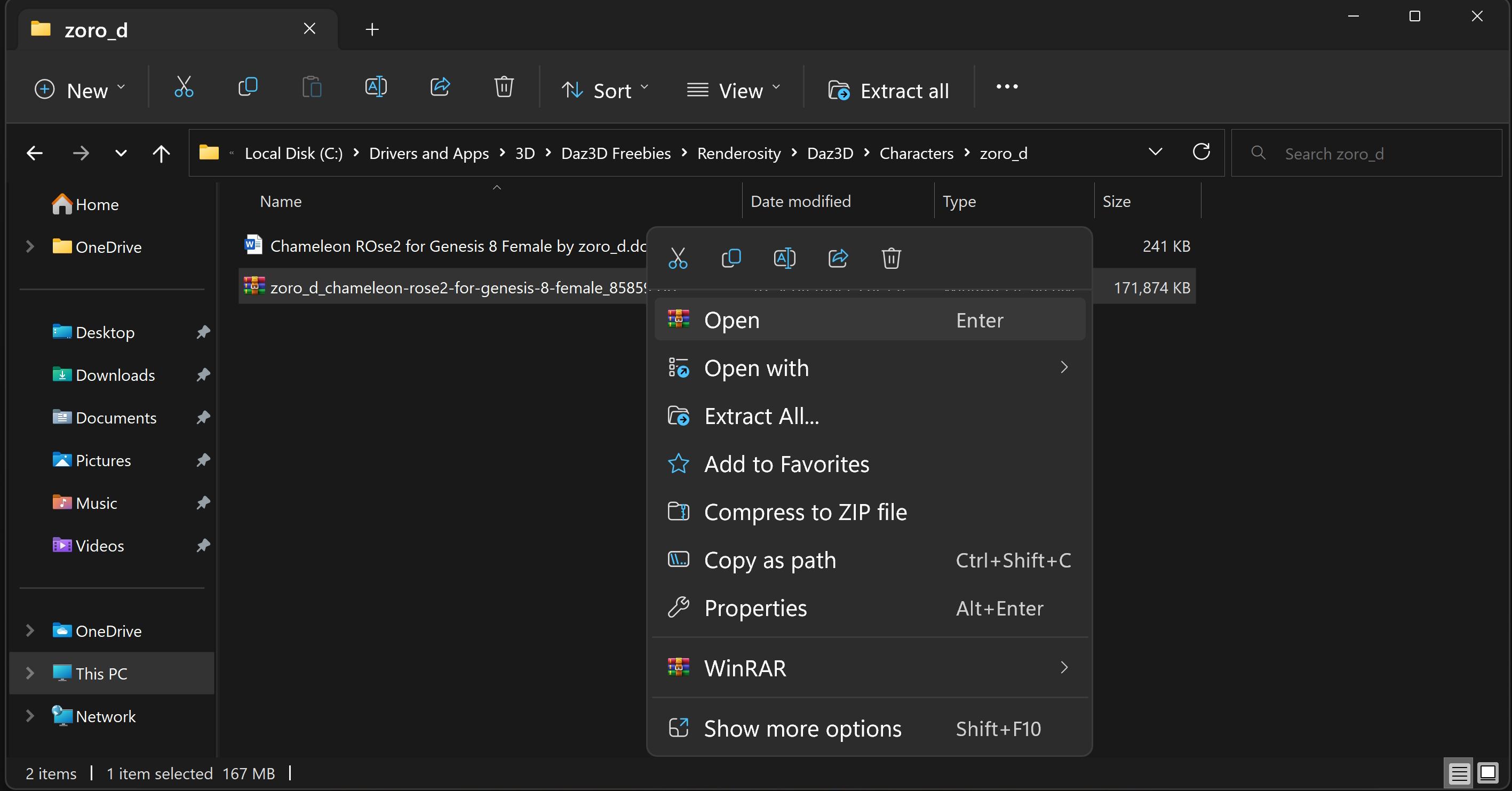The width and height of the screenshot is (1512, 791).
Task: Open the address bar history dropdown
Action: (x=1155, y=153)
